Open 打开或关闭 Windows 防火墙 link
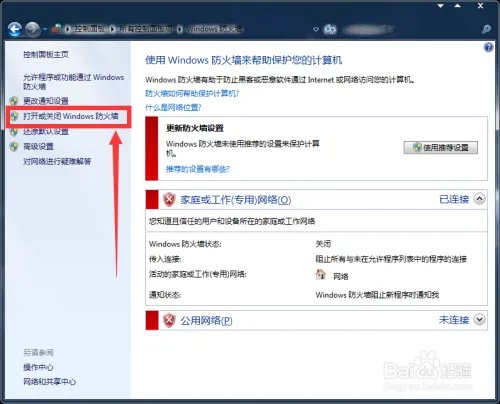Screen dimensions: 500x404 71,116
